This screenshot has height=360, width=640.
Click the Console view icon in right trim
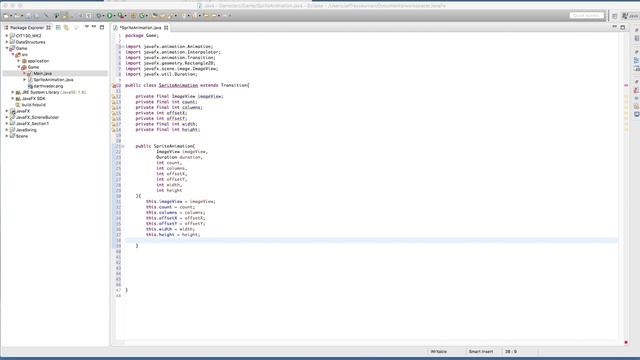click(636, 114)
